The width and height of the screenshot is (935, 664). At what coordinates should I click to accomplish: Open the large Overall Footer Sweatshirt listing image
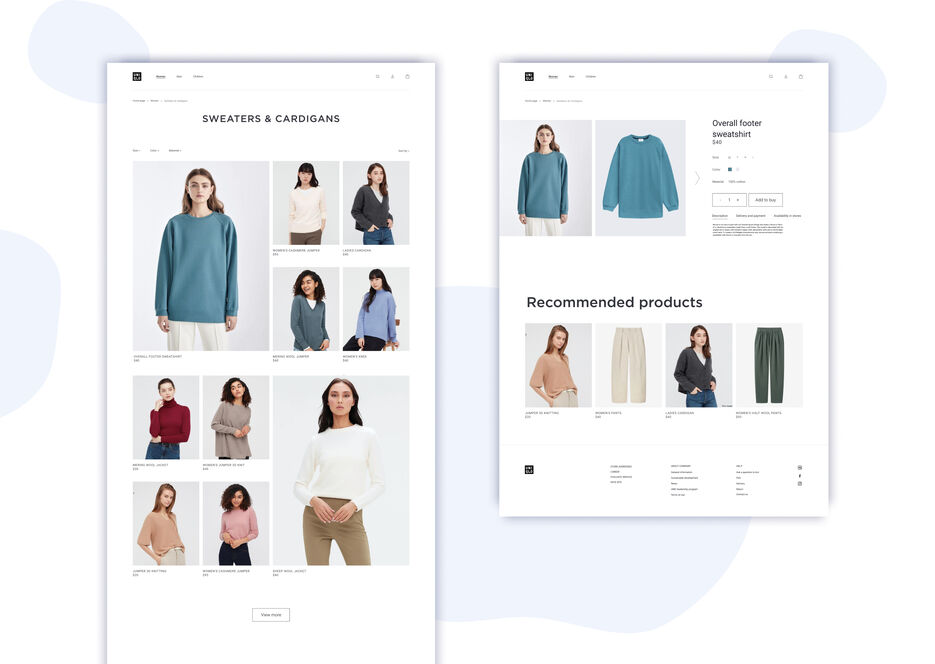(x=201, y=256)
